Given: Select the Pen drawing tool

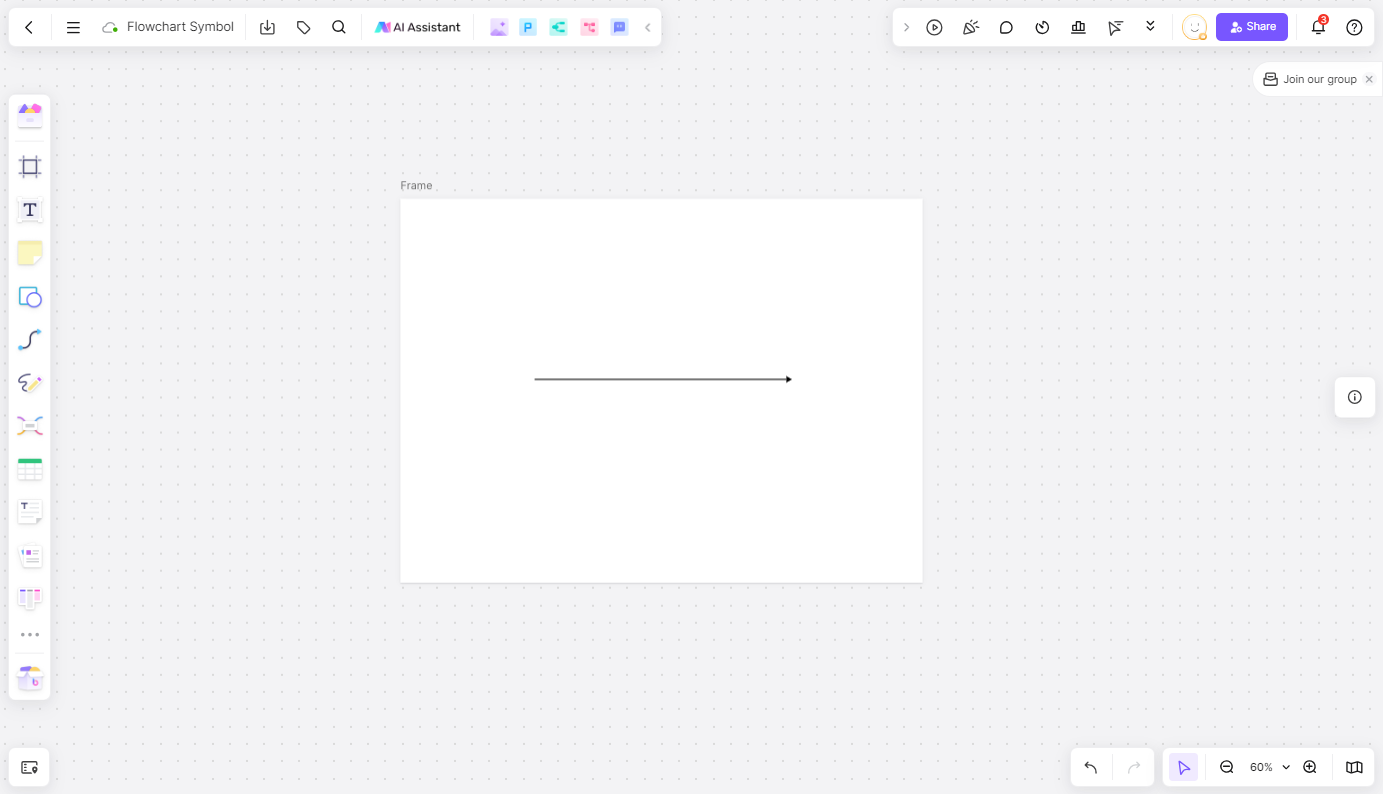Looking at the screenshot, I should [x=30, y=383].
